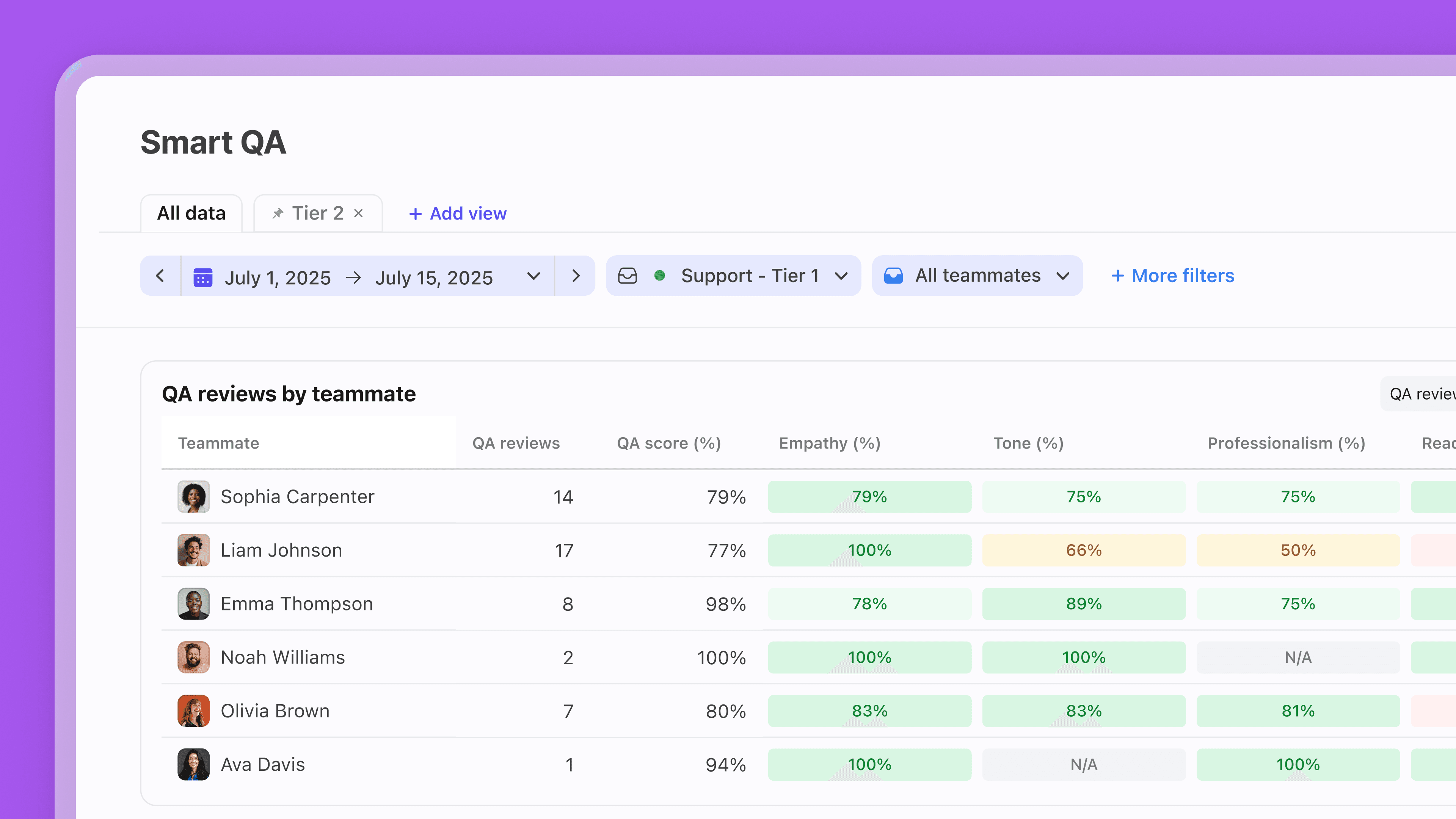Switch to the Tier 2 tab
Viewport: 1456px width, 819px height.
tap(318, 213)
